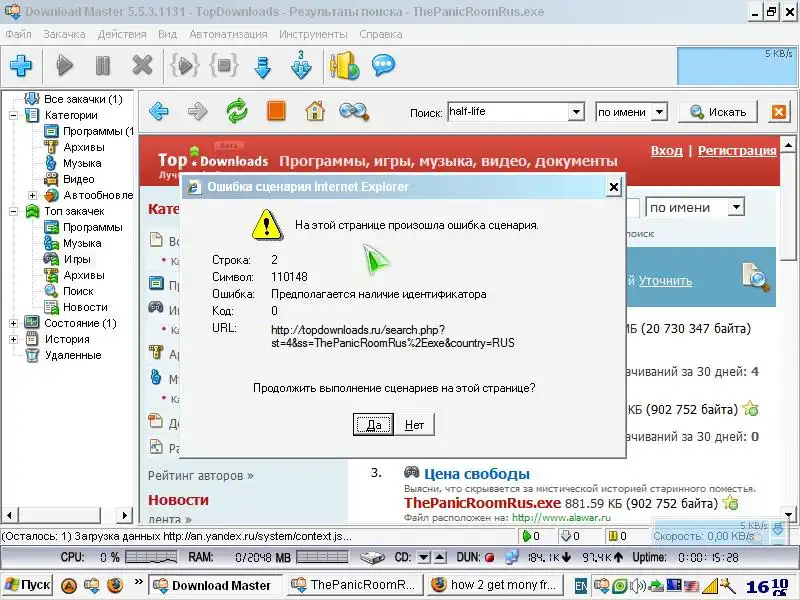The image size is (800, 600).
Task: Switch to ThePanicRoomR... taskbar window
Action: [355, 585]
